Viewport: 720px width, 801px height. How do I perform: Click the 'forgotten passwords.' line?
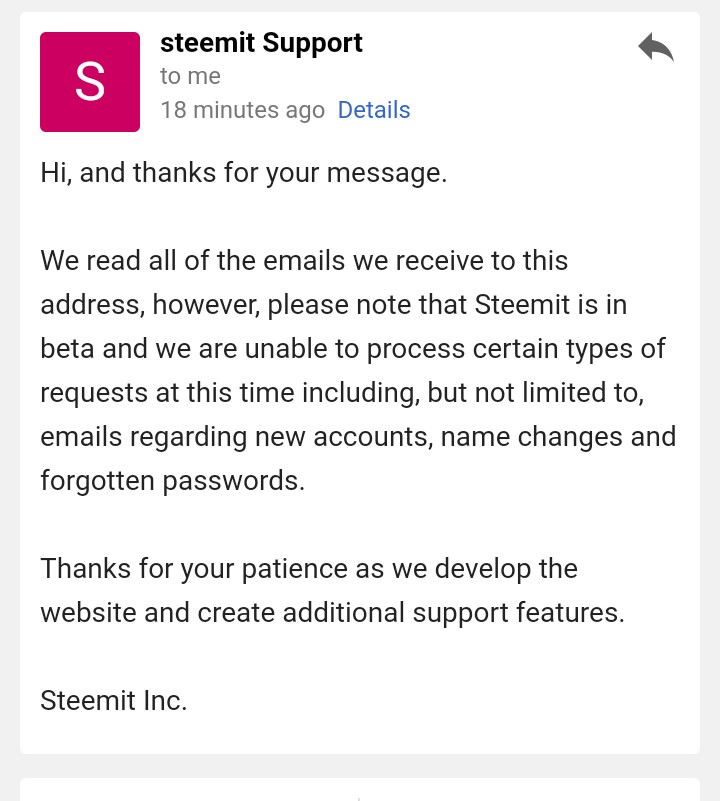[x=172, y=480]
